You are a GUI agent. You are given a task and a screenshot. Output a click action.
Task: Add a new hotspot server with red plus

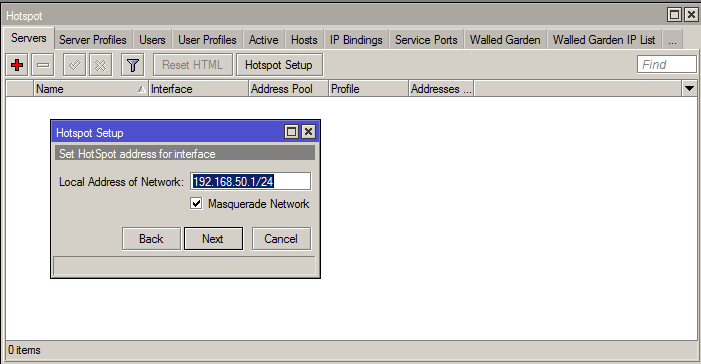click(x=17, y=65)
